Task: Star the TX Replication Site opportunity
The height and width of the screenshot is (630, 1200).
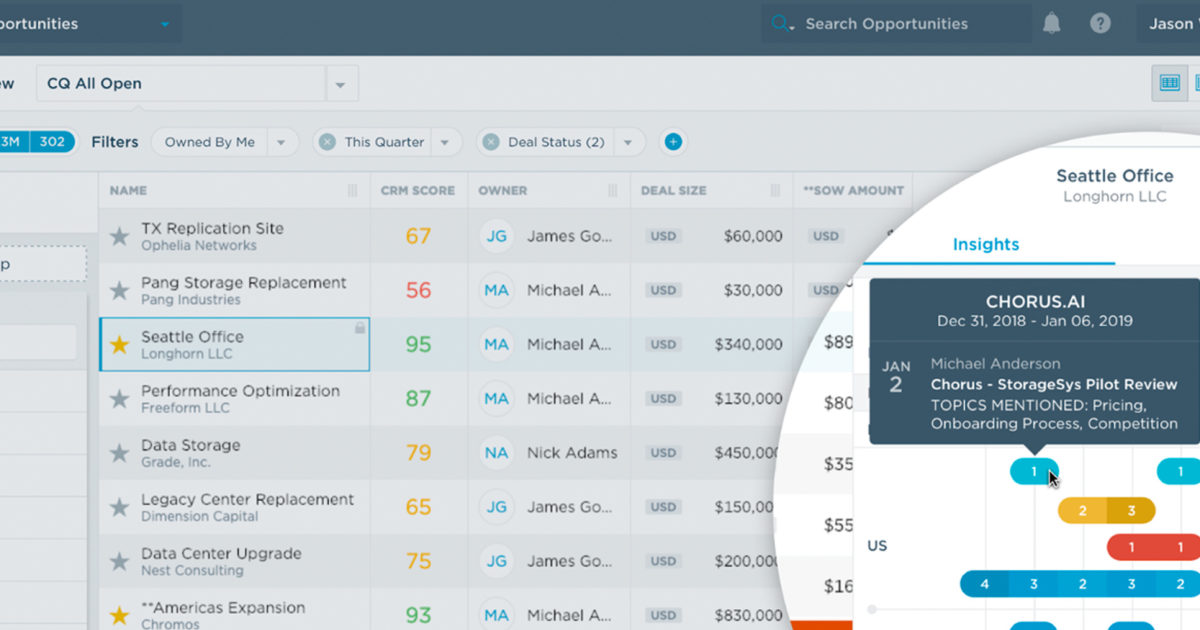Action: click(120, 237)
